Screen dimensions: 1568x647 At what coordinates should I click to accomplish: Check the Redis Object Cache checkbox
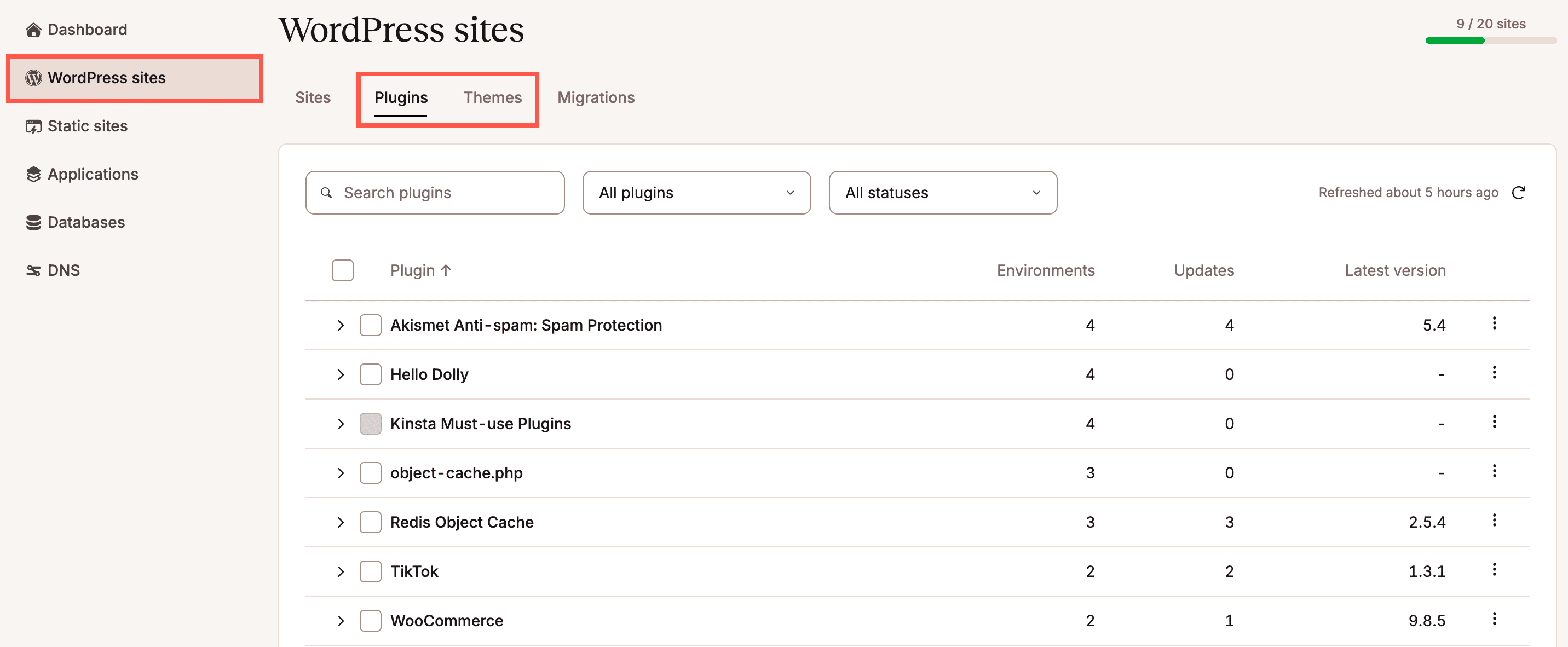(370, 522)
